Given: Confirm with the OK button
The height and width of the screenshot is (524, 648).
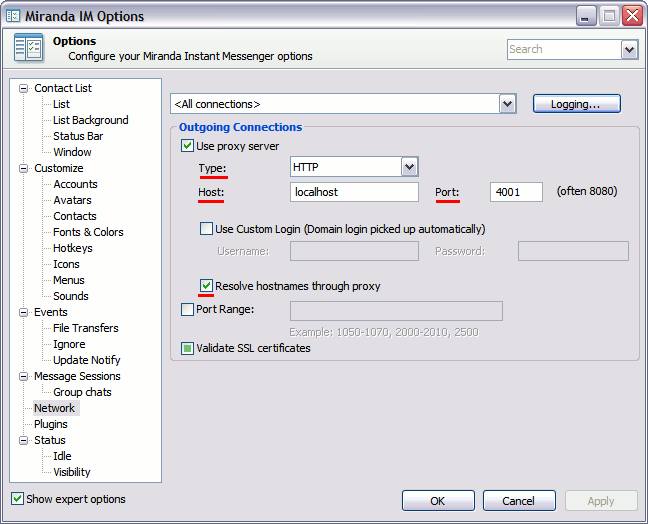Looking at the screenshot, I should 438,501.
